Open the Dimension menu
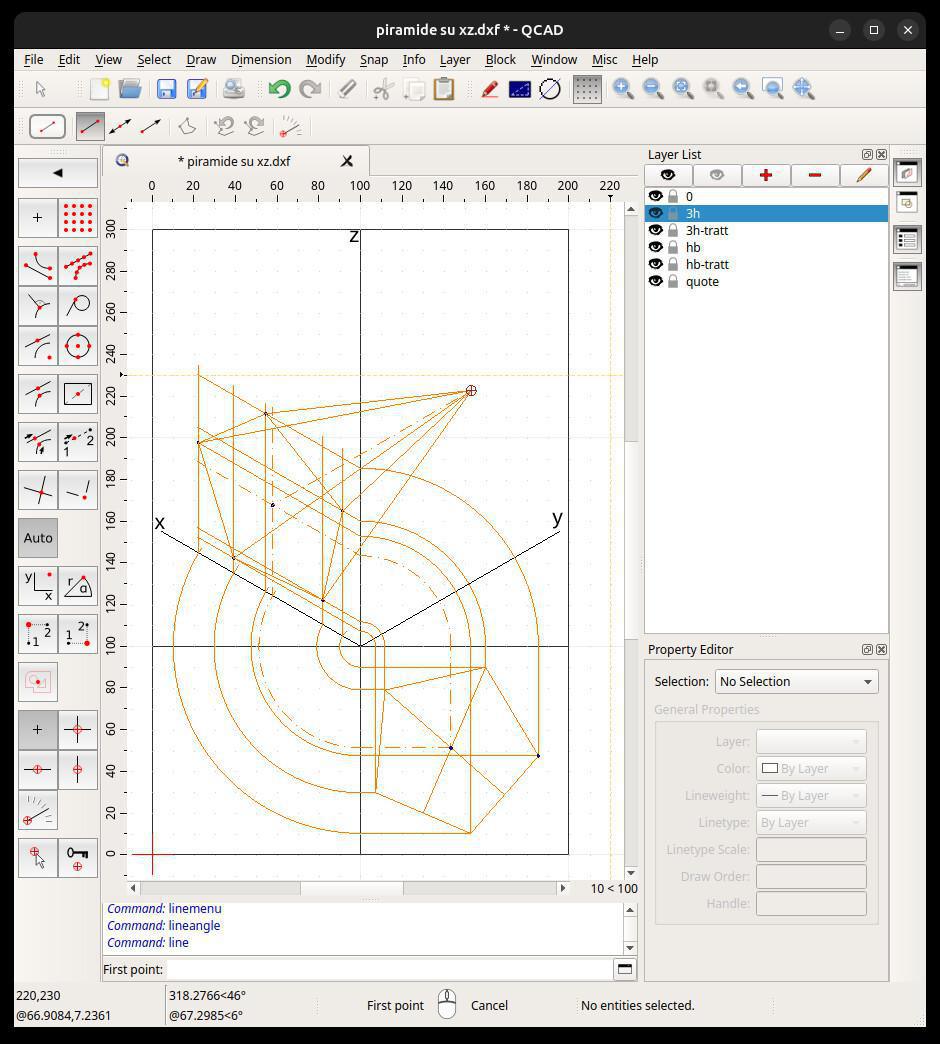This screenshot has height=1044, width=940. click(x=260, y=60)
